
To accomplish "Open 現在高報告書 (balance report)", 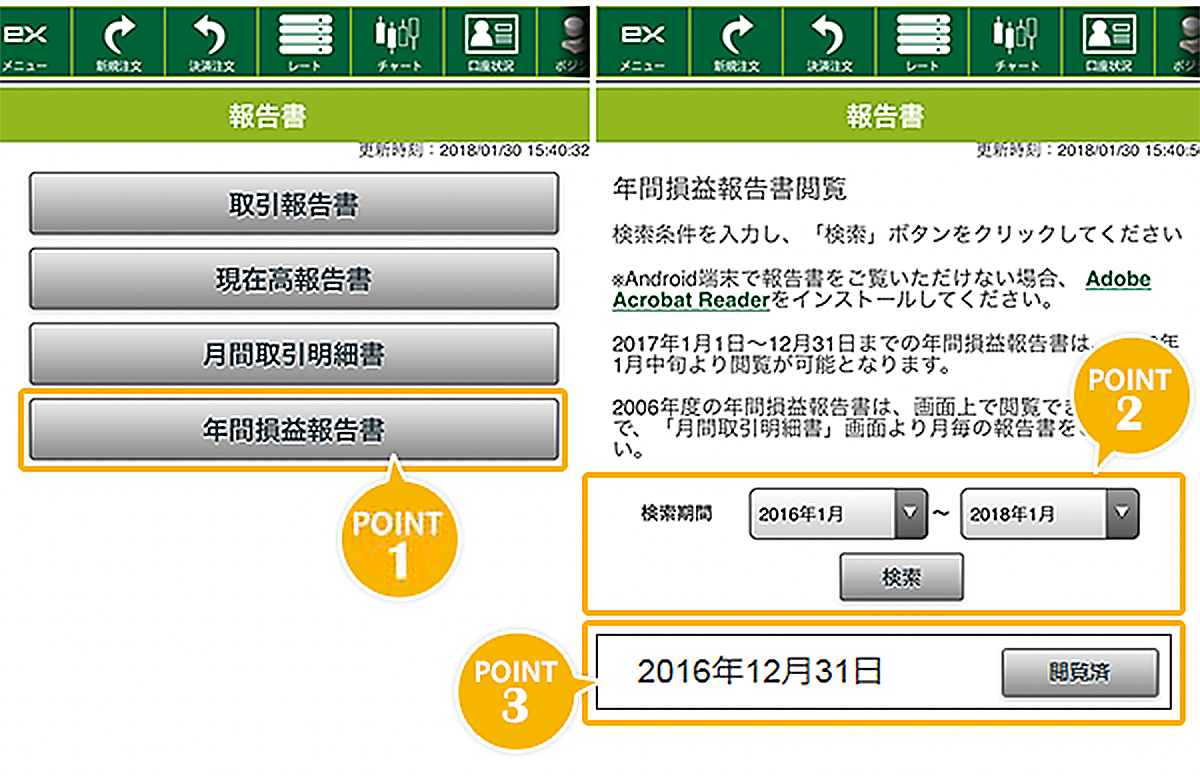I will point(295,278).
